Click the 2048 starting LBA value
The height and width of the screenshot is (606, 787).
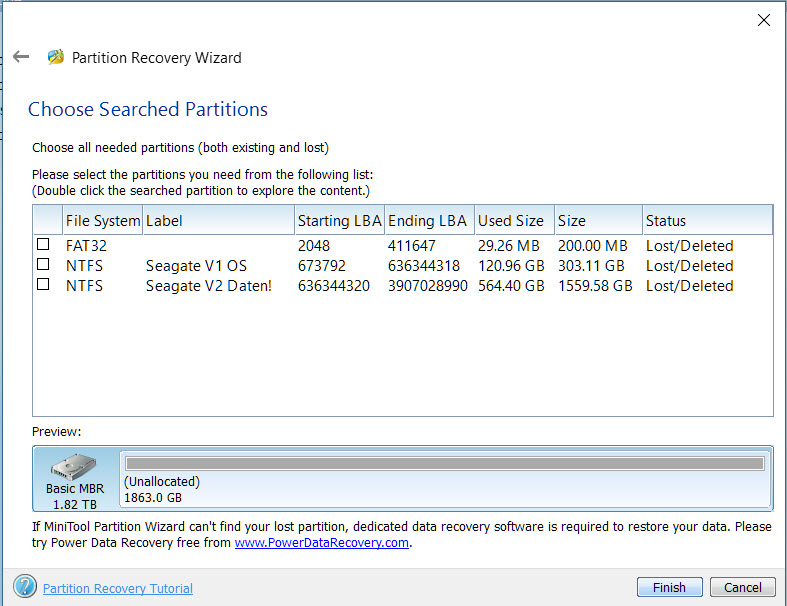click(x=314, y=246)
